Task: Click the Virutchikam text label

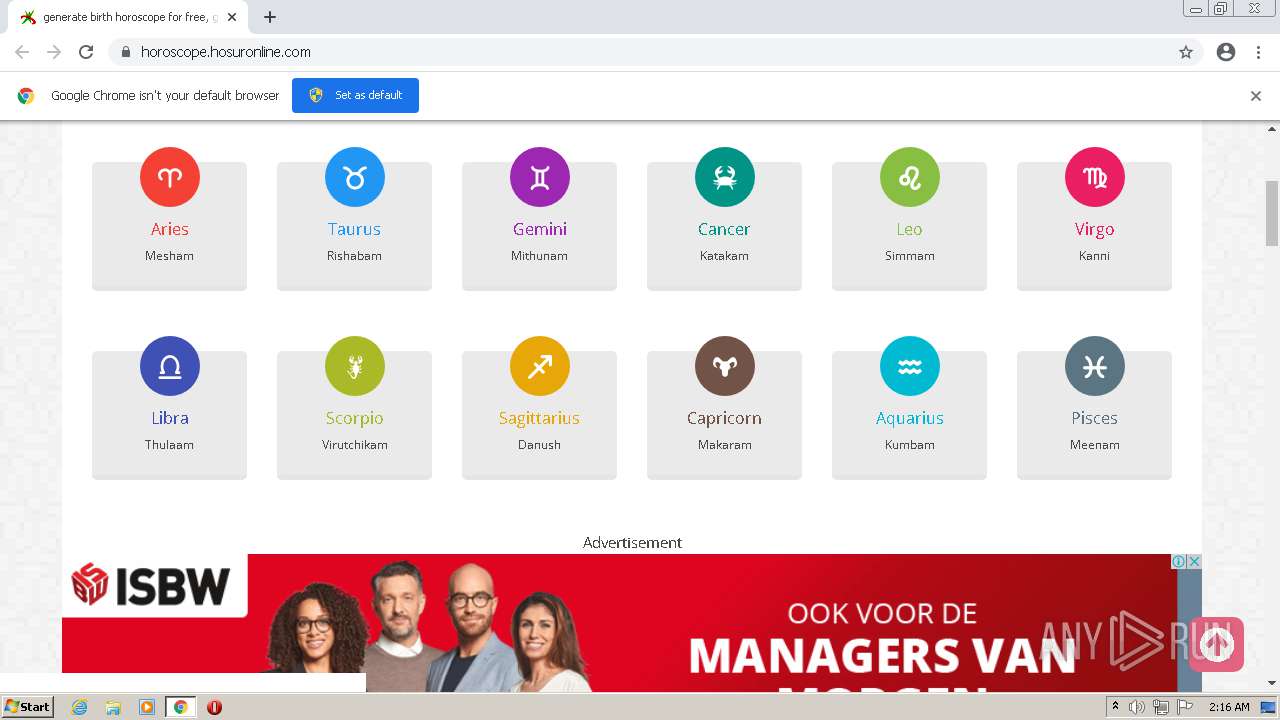Action: 355,445
